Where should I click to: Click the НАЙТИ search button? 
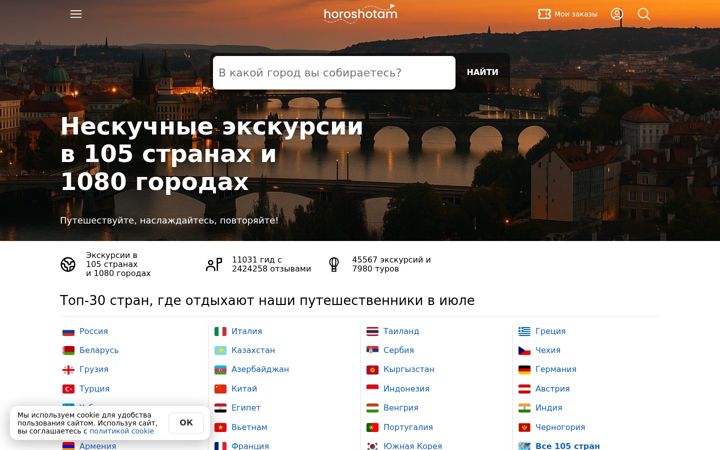(482, 72)
